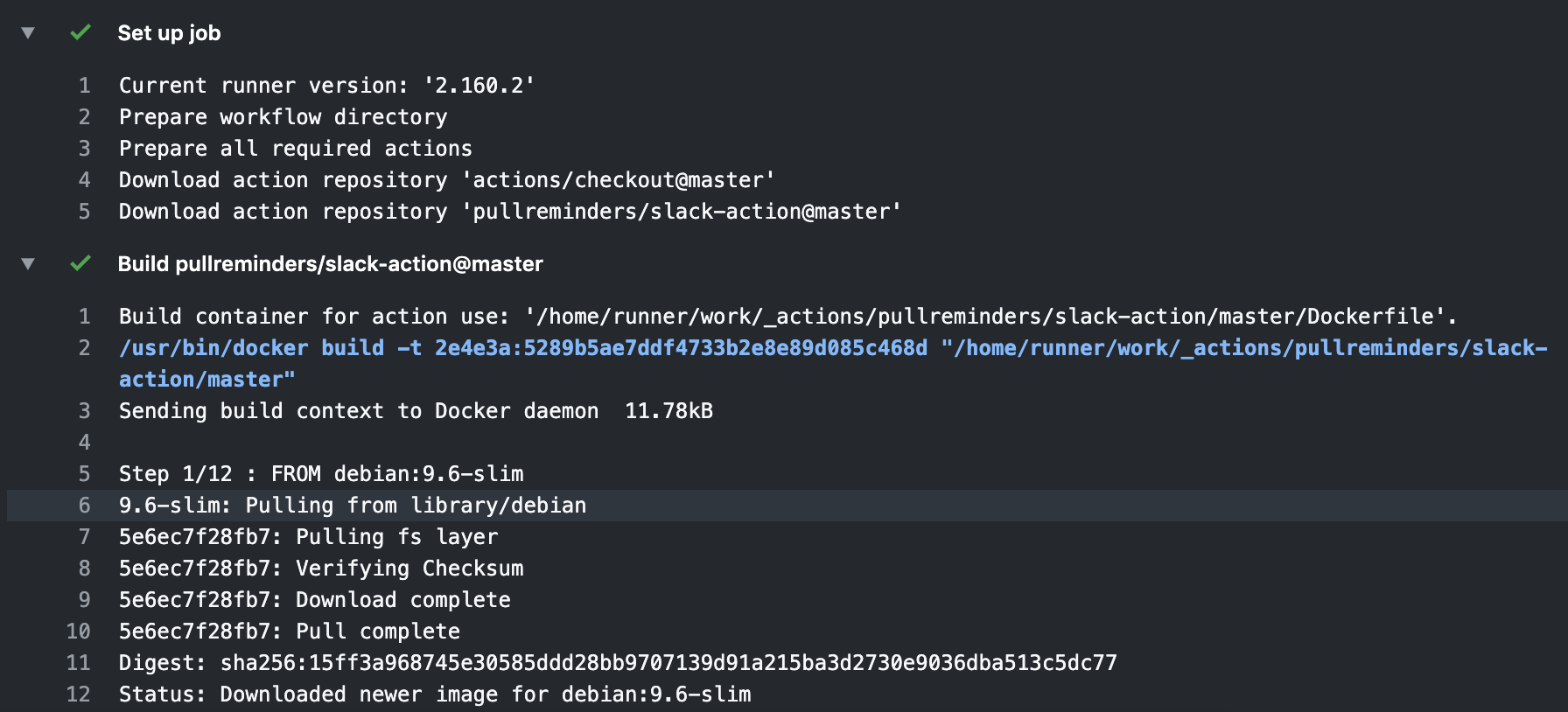Click the green checkmark beside Set up job

pyautogui.click(x=80, y=32)
